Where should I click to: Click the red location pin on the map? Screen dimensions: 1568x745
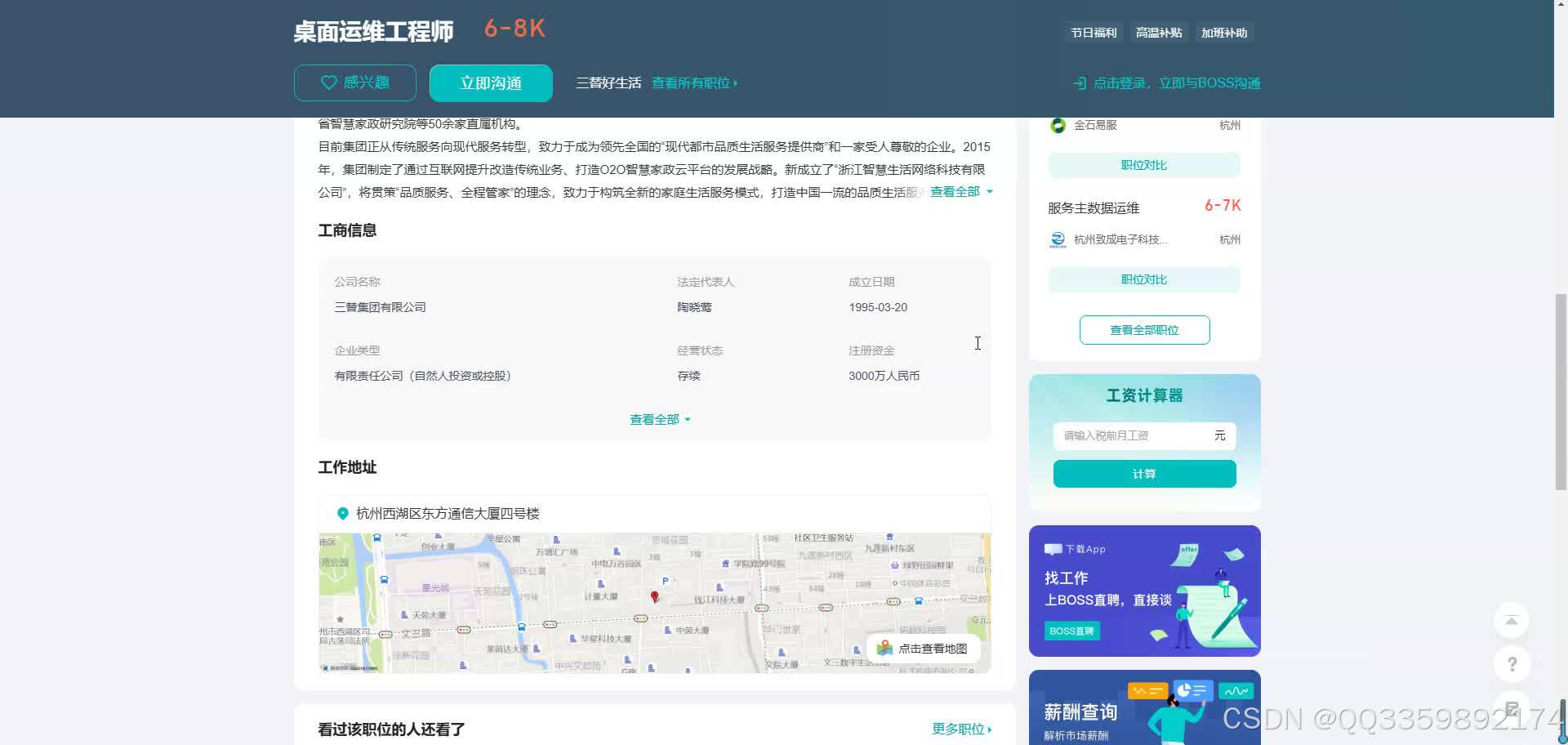(655, 596)
